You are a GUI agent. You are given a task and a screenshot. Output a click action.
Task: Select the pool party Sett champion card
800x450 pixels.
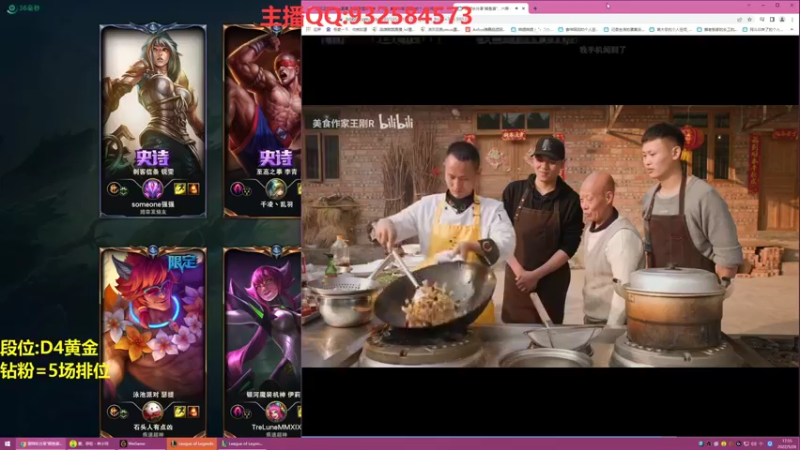point(153,343)
